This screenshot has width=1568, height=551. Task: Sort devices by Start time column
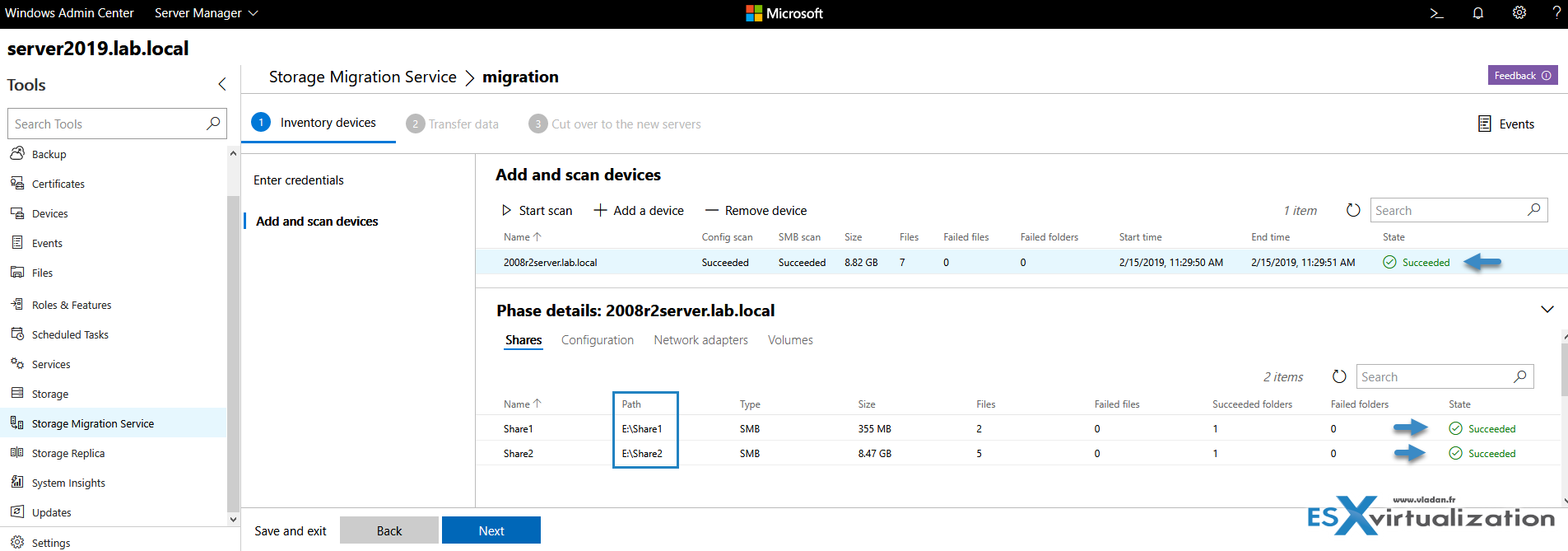pyautogui.click(x=1140, y=237)
